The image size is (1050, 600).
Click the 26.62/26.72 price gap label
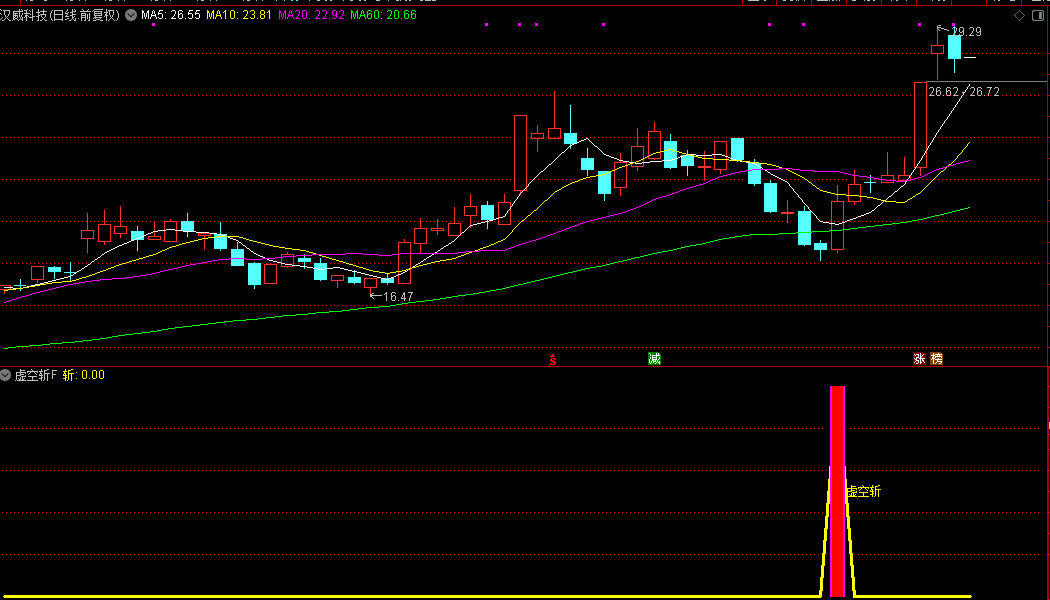click(964, 92)
